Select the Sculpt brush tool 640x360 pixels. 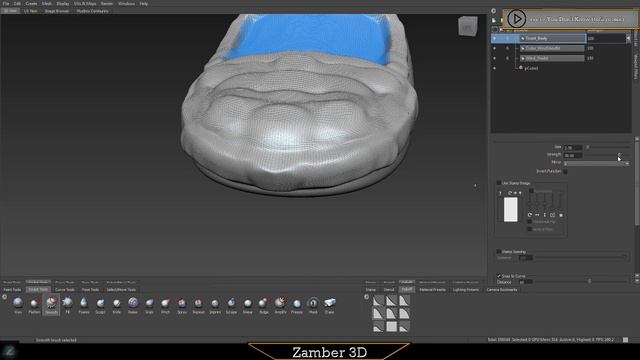click(x=100, y=305)
